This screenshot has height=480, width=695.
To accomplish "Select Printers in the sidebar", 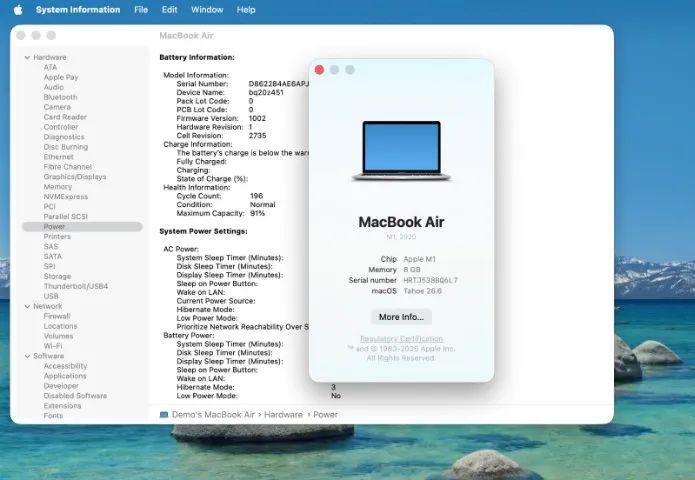I will click(57, 237).
